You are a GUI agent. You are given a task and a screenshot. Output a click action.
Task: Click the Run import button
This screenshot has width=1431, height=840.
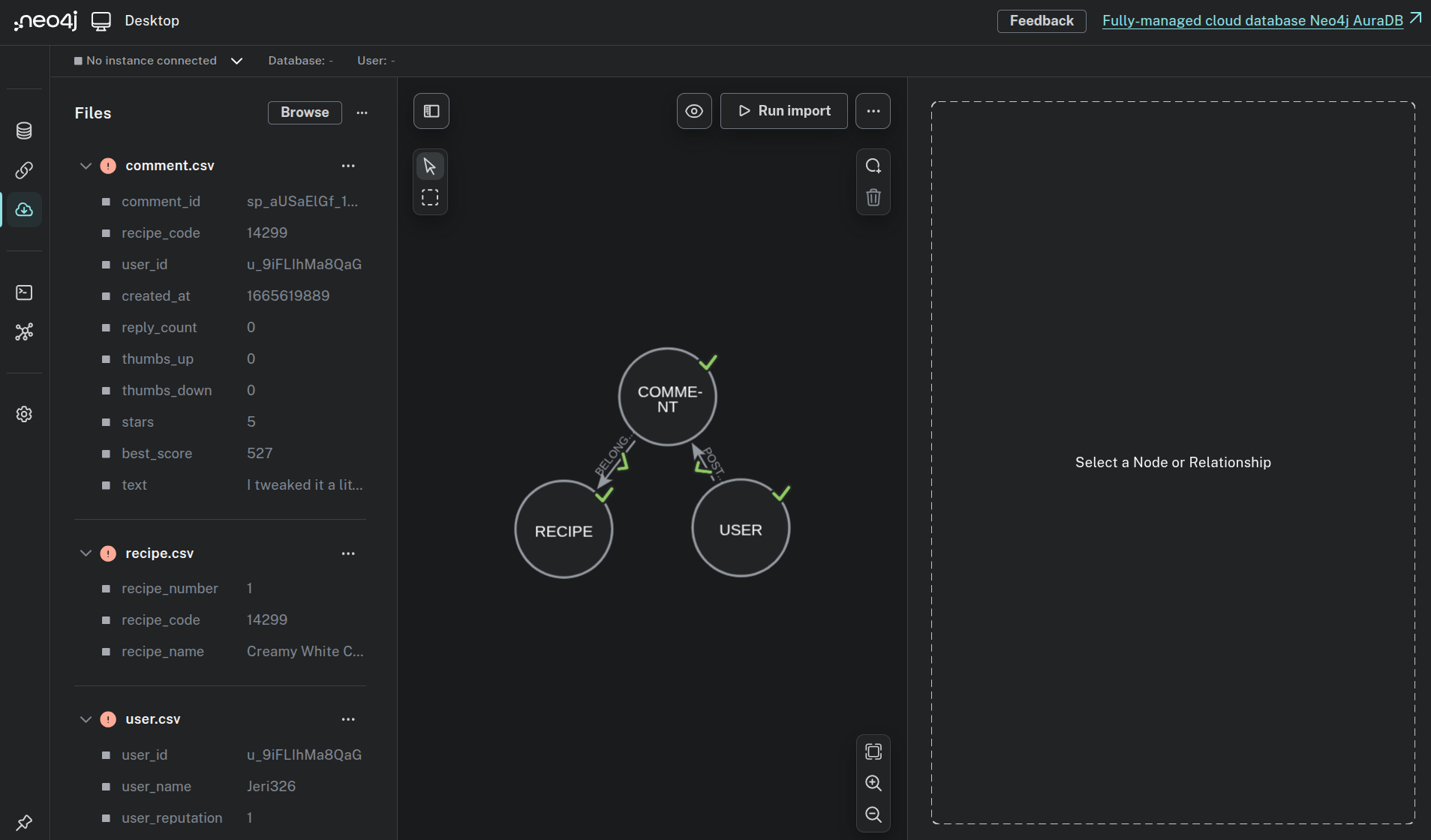click(x=783, y=110)
